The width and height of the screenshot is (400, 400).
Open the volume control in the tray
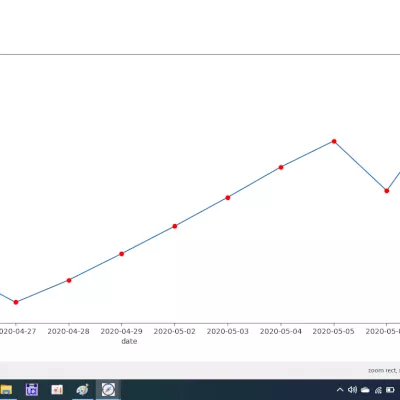point(352,389)
